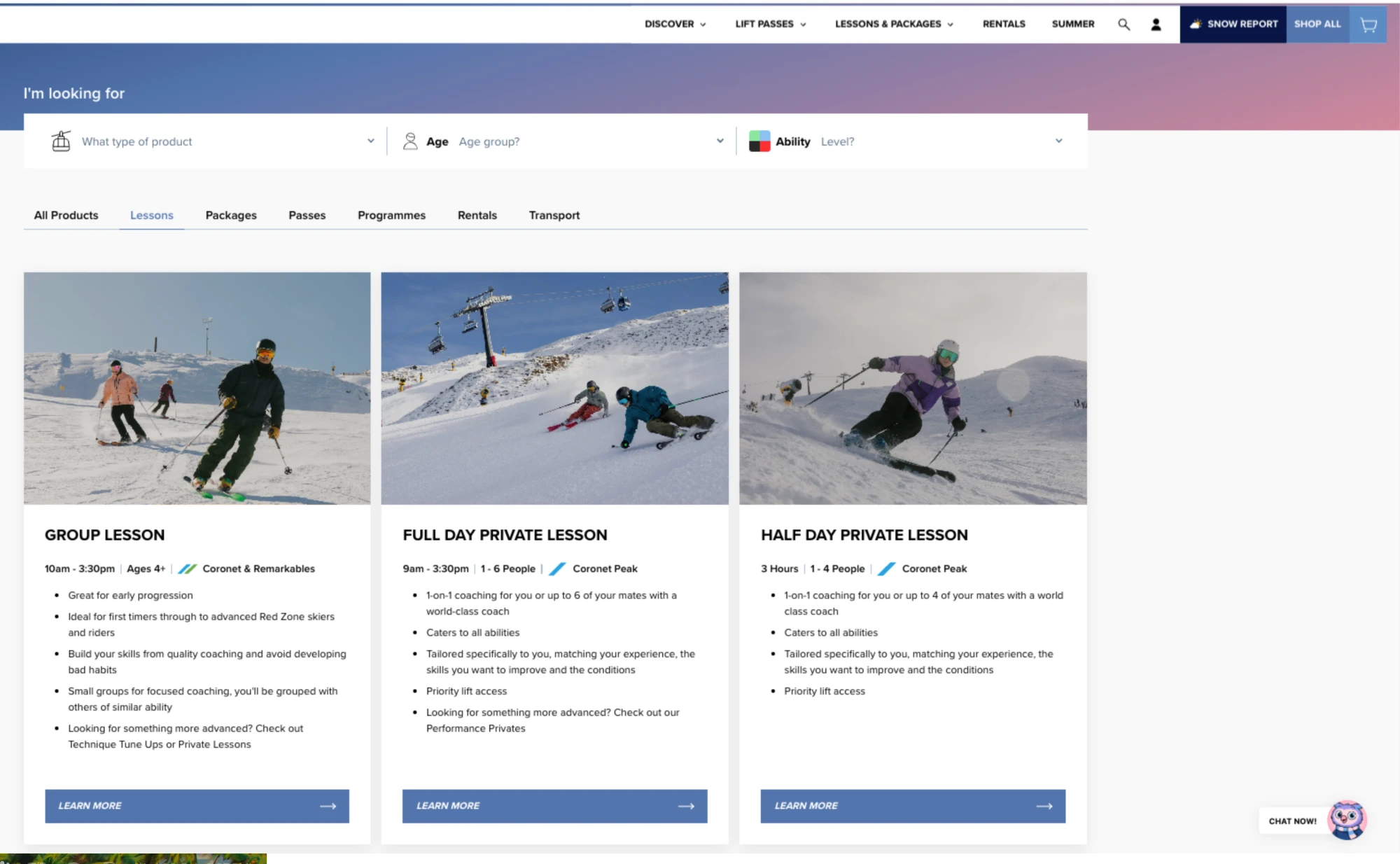Switch to the All Products tab
1400x864 pixels.
66,215
